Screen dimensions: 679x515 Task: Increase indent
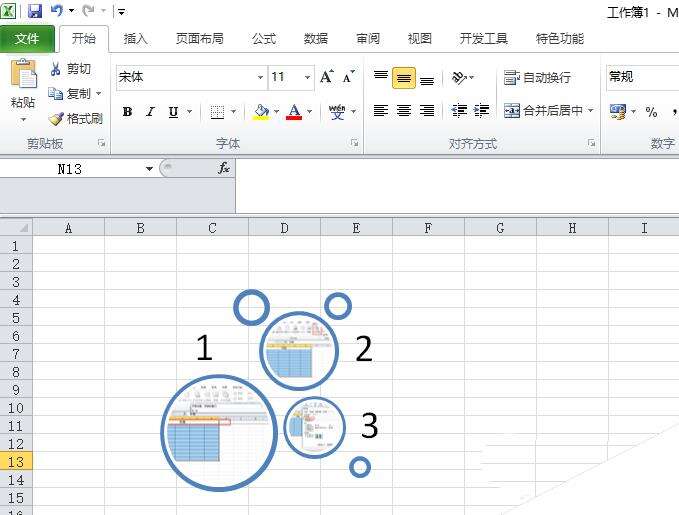click(482, 111)
